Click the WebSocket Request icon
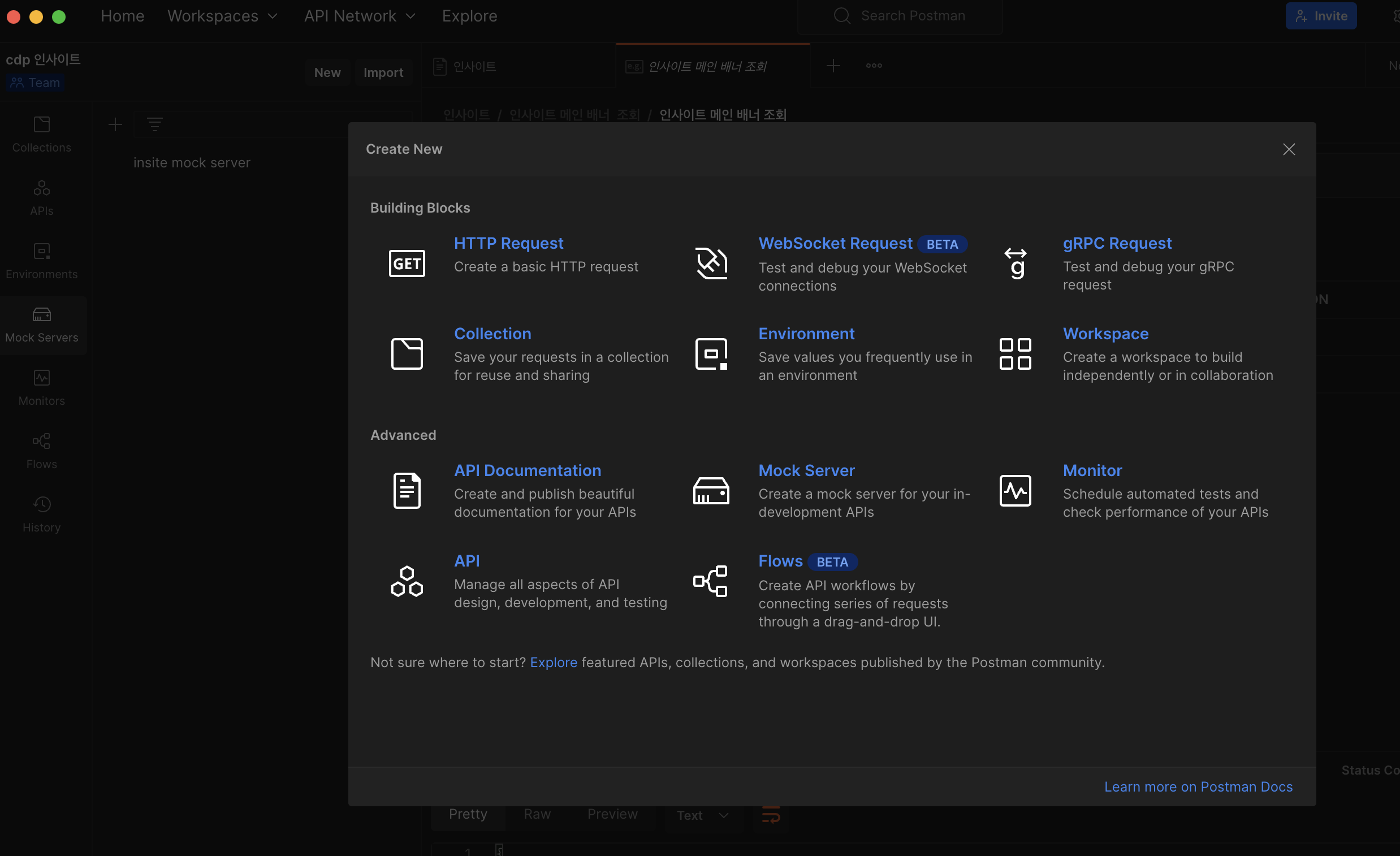Image resolution: width=1400 pixels, height=856 pixels. tap(711, 263)
